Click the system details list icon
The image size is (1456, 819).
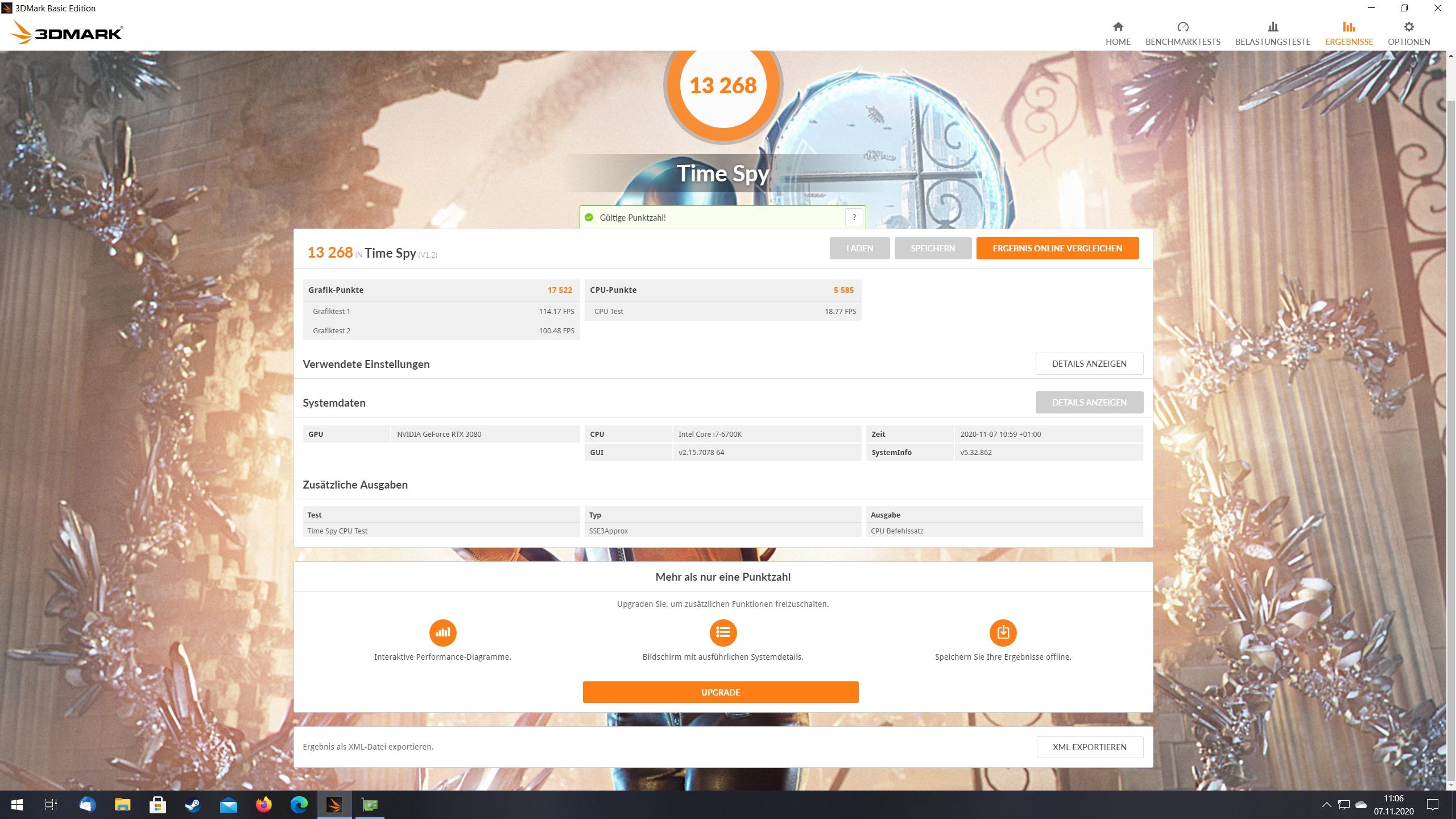pyautogui.click(x=723, y=633)
